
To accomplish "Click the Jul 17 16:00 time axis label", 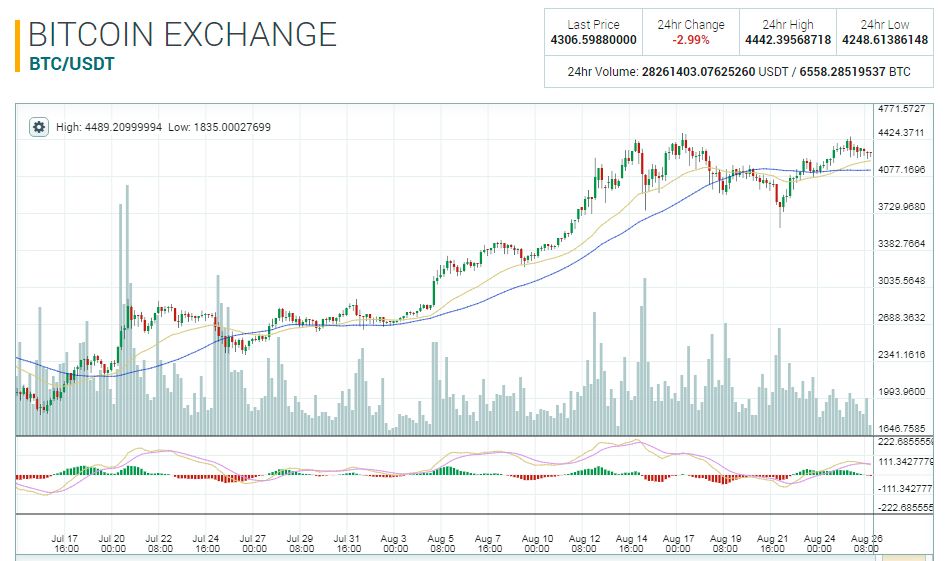I will 66,543.
